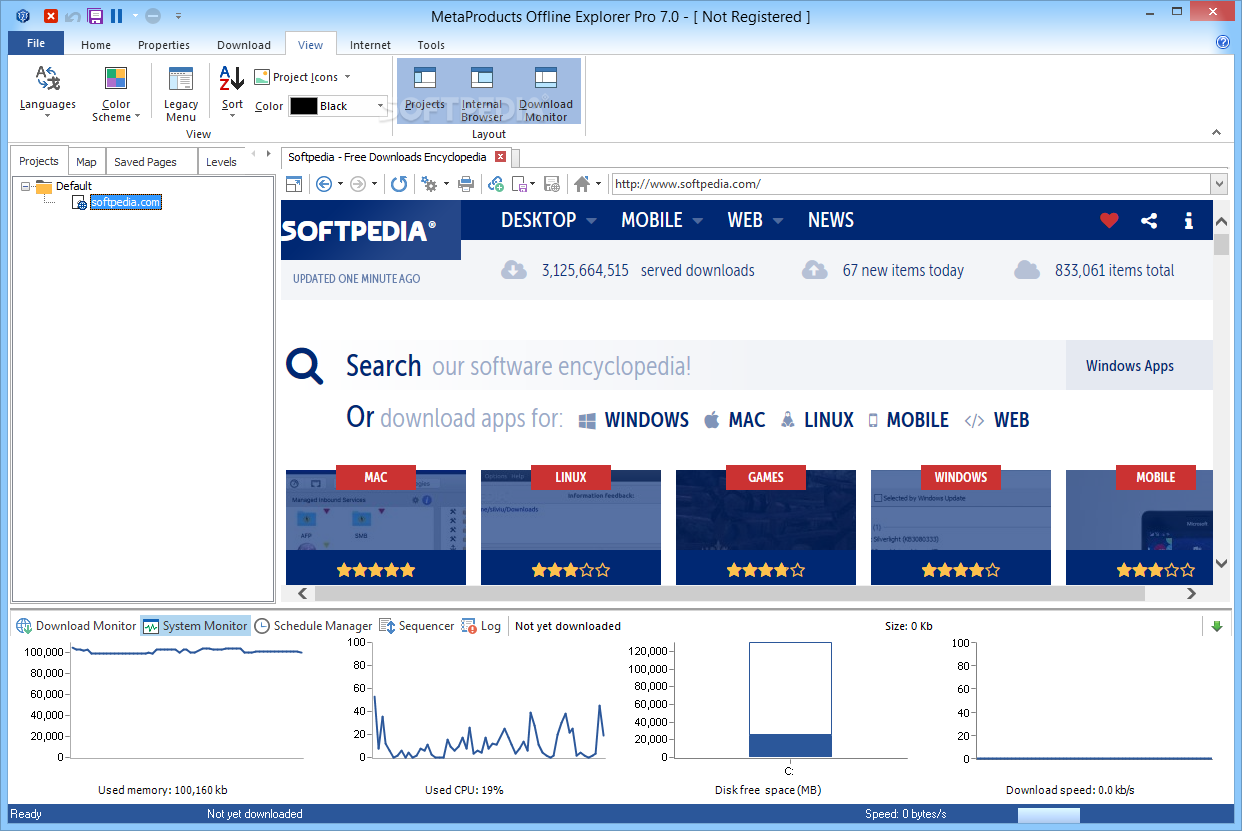The width and height of the screenshot is (1242, 831).
Task: Switch to Legacy Menu layout
Action: pyautogui.click(x=181, y=93)
